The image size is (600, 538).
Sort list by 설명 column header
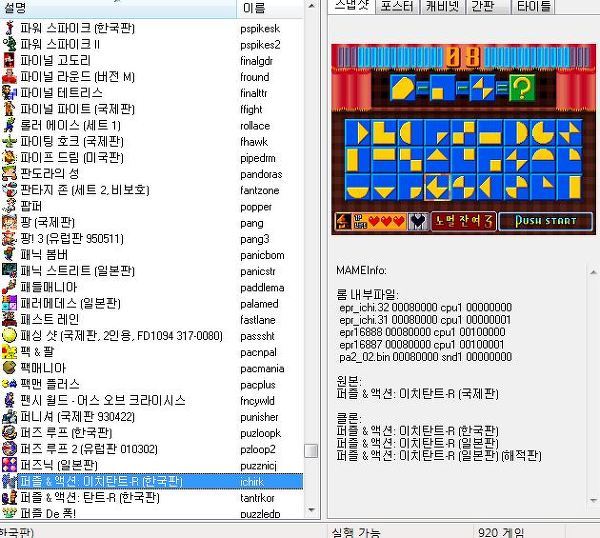point(118,8)
